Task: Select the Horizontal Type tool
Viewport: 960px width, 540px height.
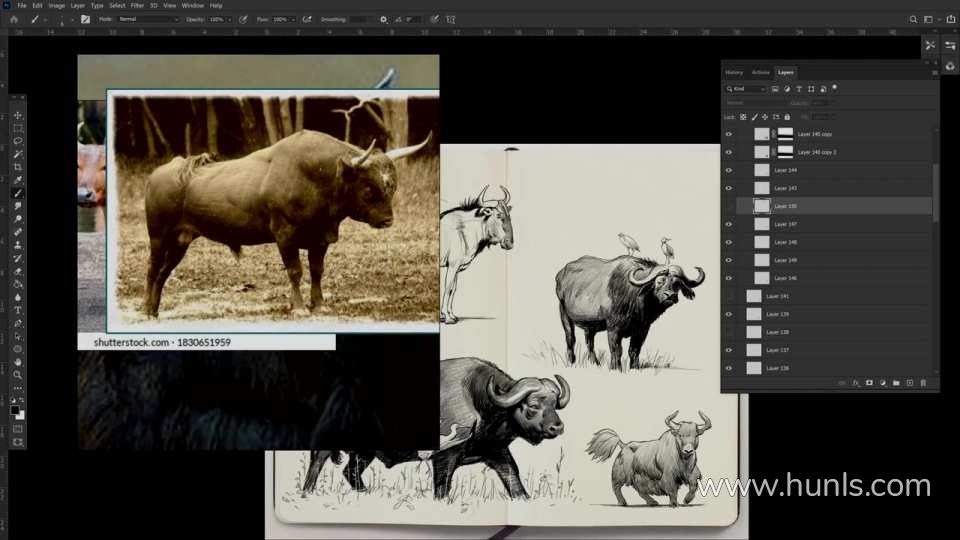Action: tap(18, 310)
